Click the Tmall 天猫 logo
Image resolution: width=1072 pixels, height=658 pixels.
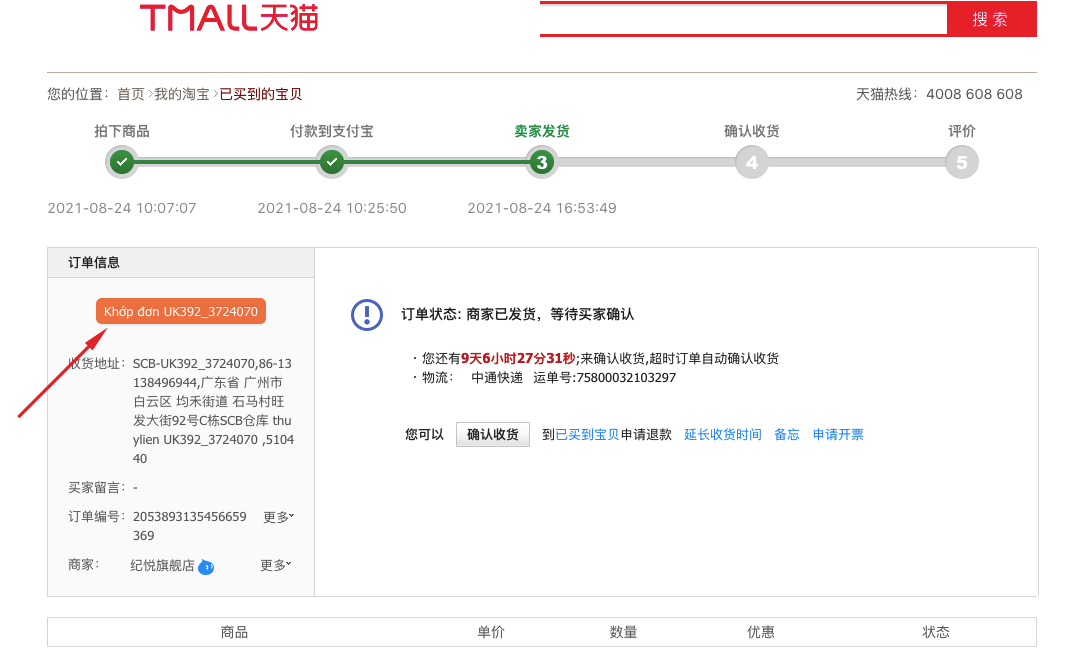point(229,18)
